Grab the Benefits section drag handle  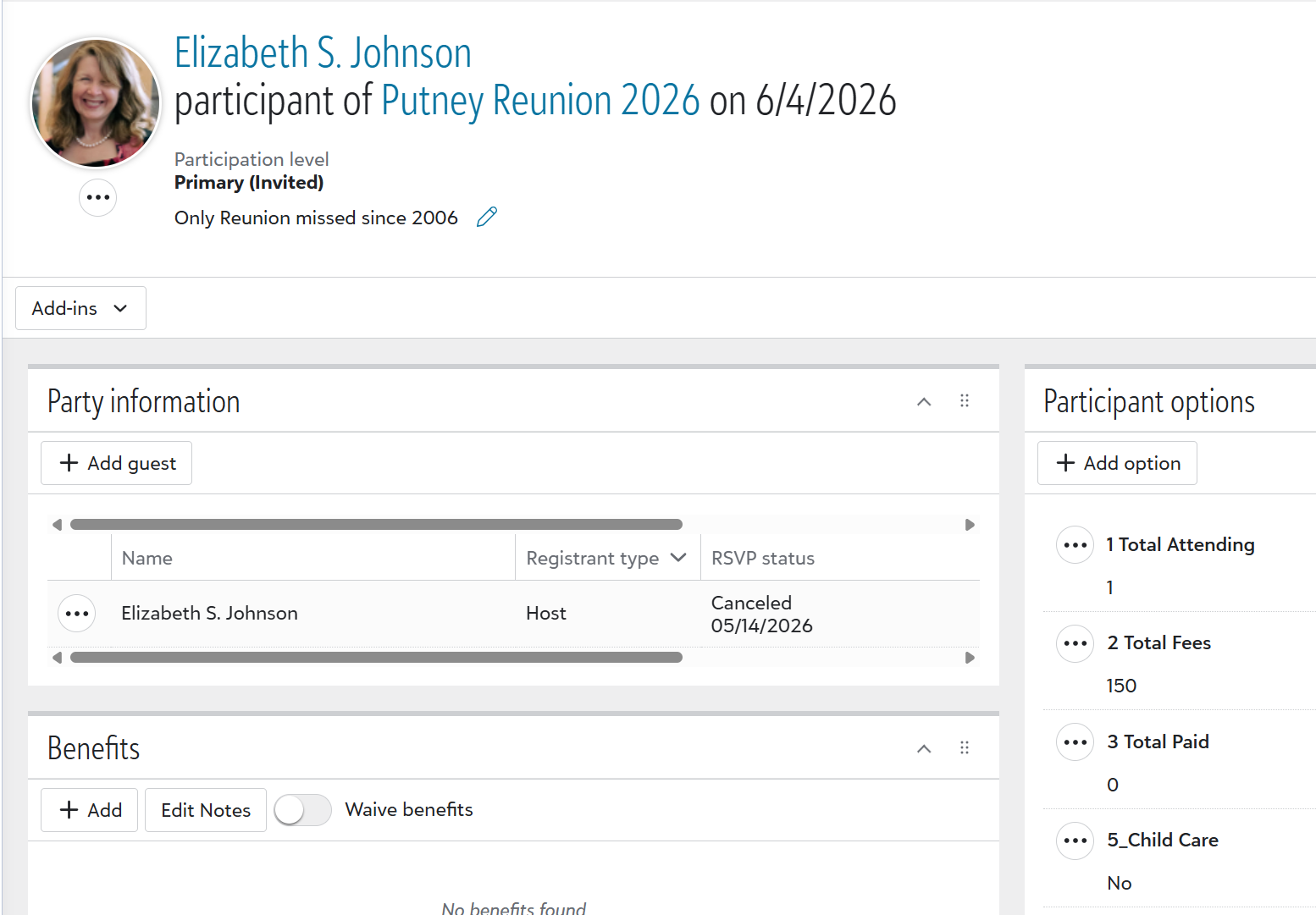965,748
